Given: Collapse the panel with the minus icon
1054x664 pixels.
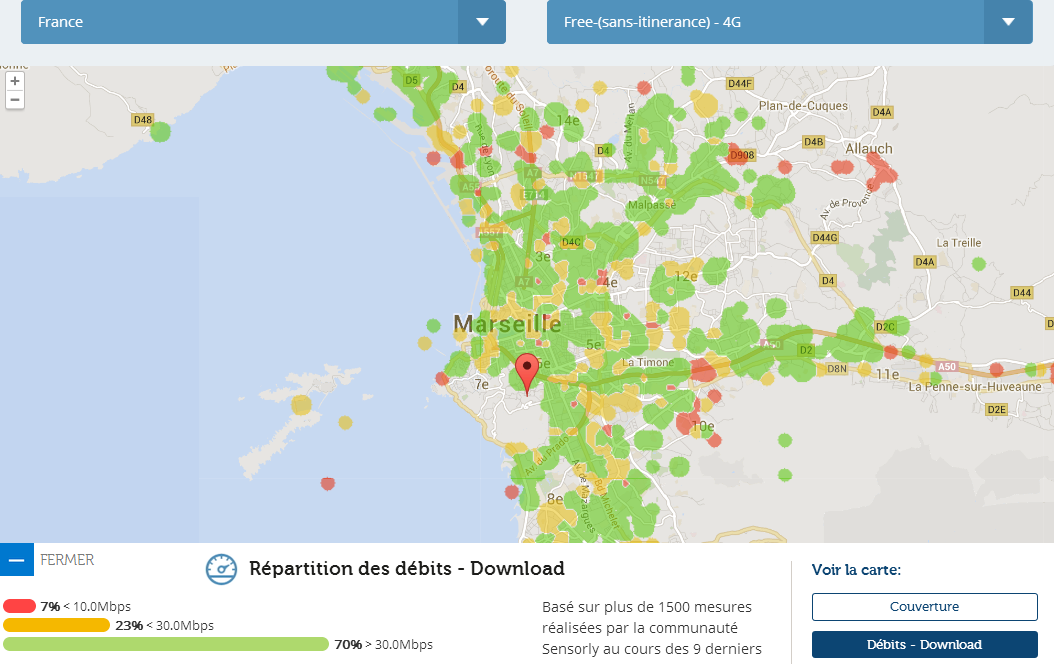Looking at the screenshot, I should click(x=17, y=560).
